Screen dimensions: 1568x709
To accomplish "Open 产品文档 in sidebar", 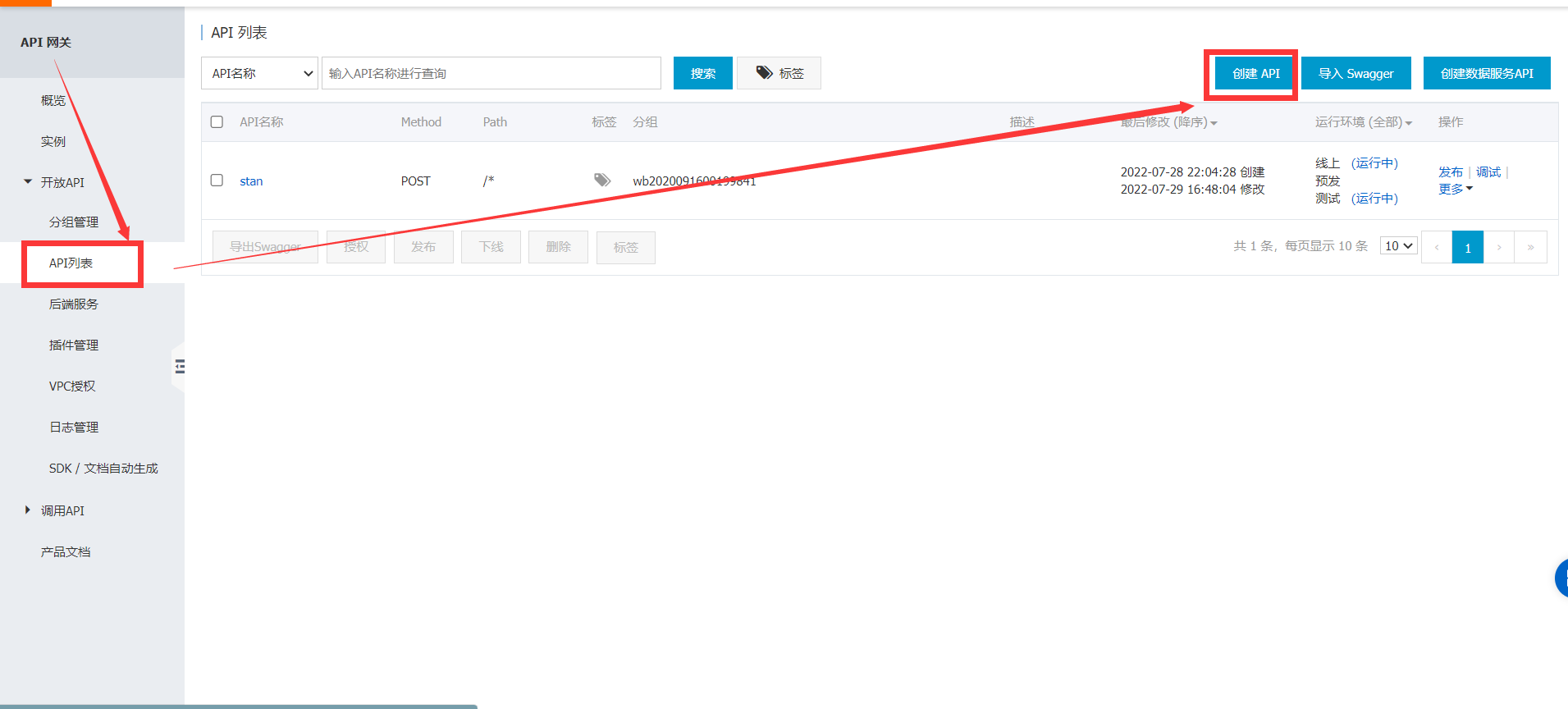I will 66,551.
